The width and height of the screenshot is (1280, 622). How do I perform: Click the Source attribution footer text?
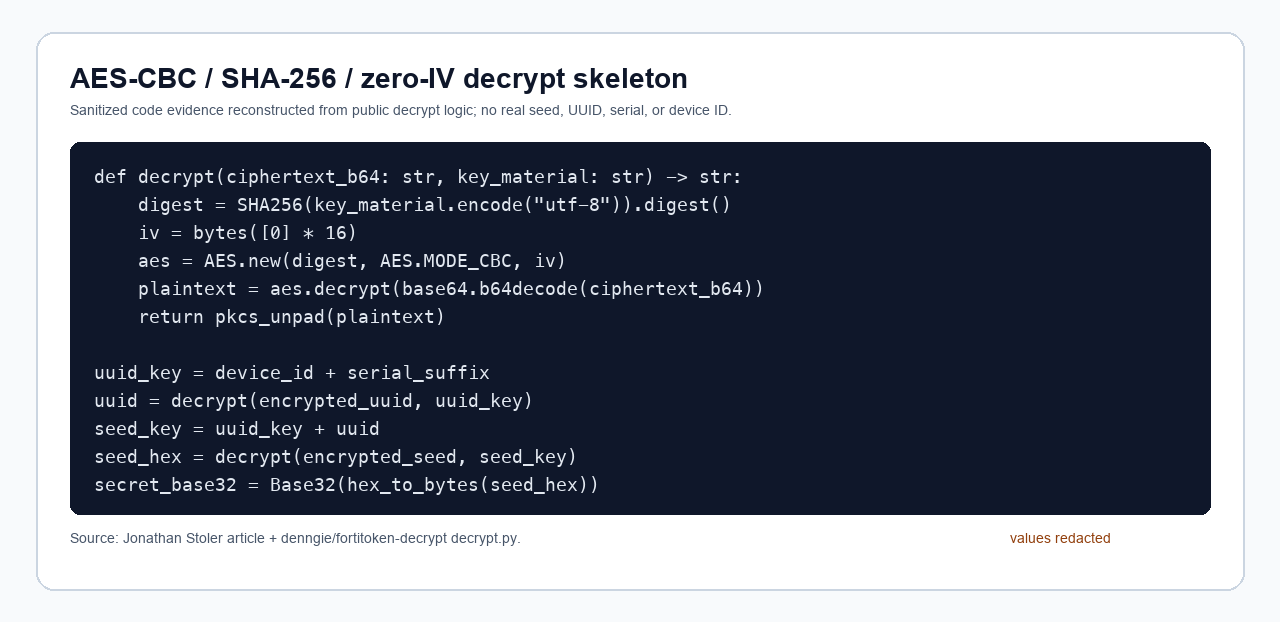pyautogui.click(x=295, y=538)
